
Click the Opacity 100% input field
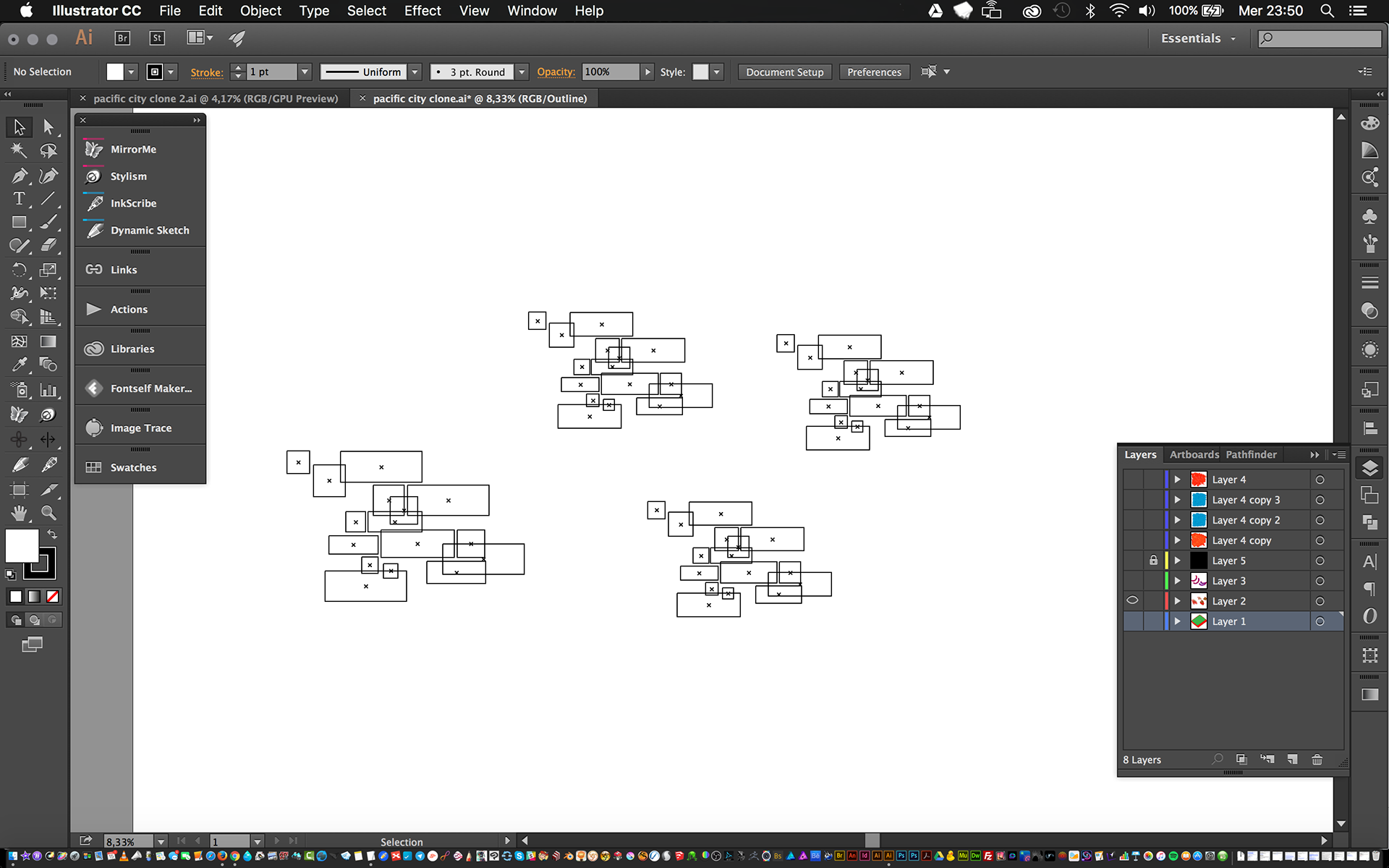click(611, 72)
